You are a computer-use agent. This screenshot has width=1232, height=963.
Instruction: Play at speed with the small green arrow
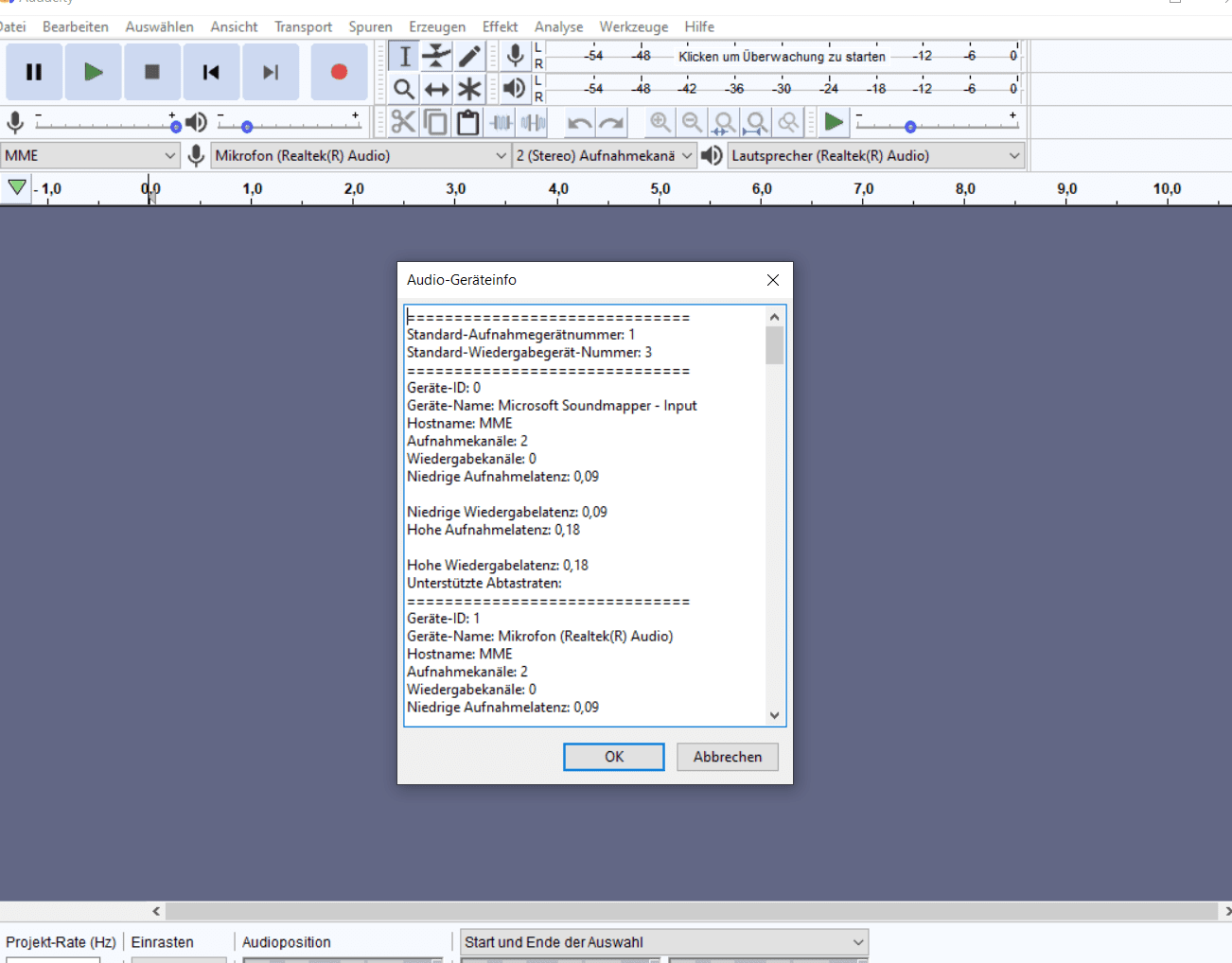pos(834,122)
